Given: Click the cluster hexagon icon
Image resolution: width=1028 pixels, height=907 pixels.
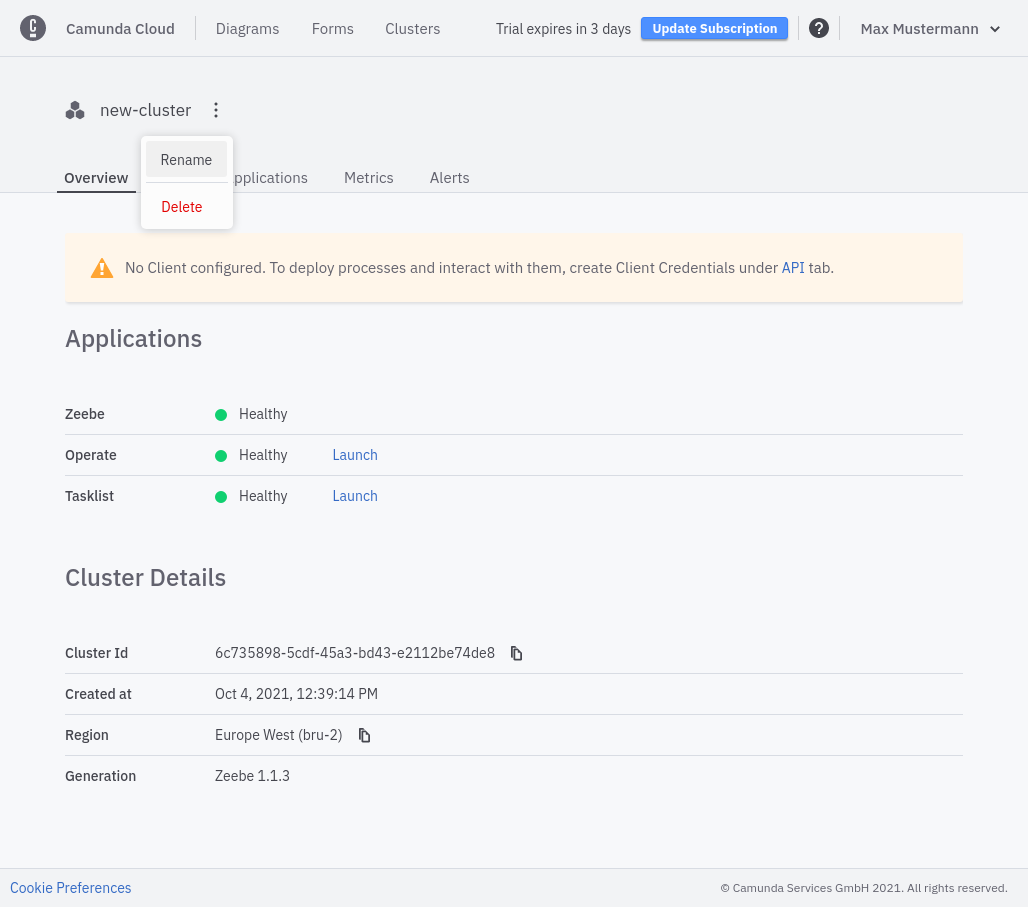Looking at the screenshot, I should click(75, 110).
